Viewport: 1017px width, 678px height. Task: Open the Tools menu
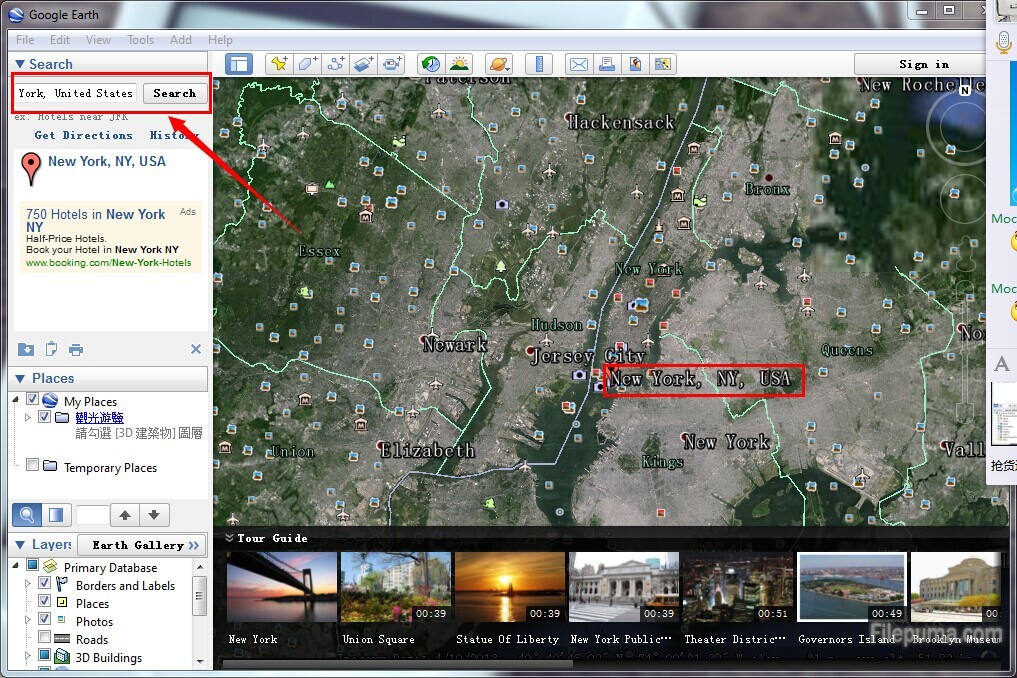pos(140,40)
